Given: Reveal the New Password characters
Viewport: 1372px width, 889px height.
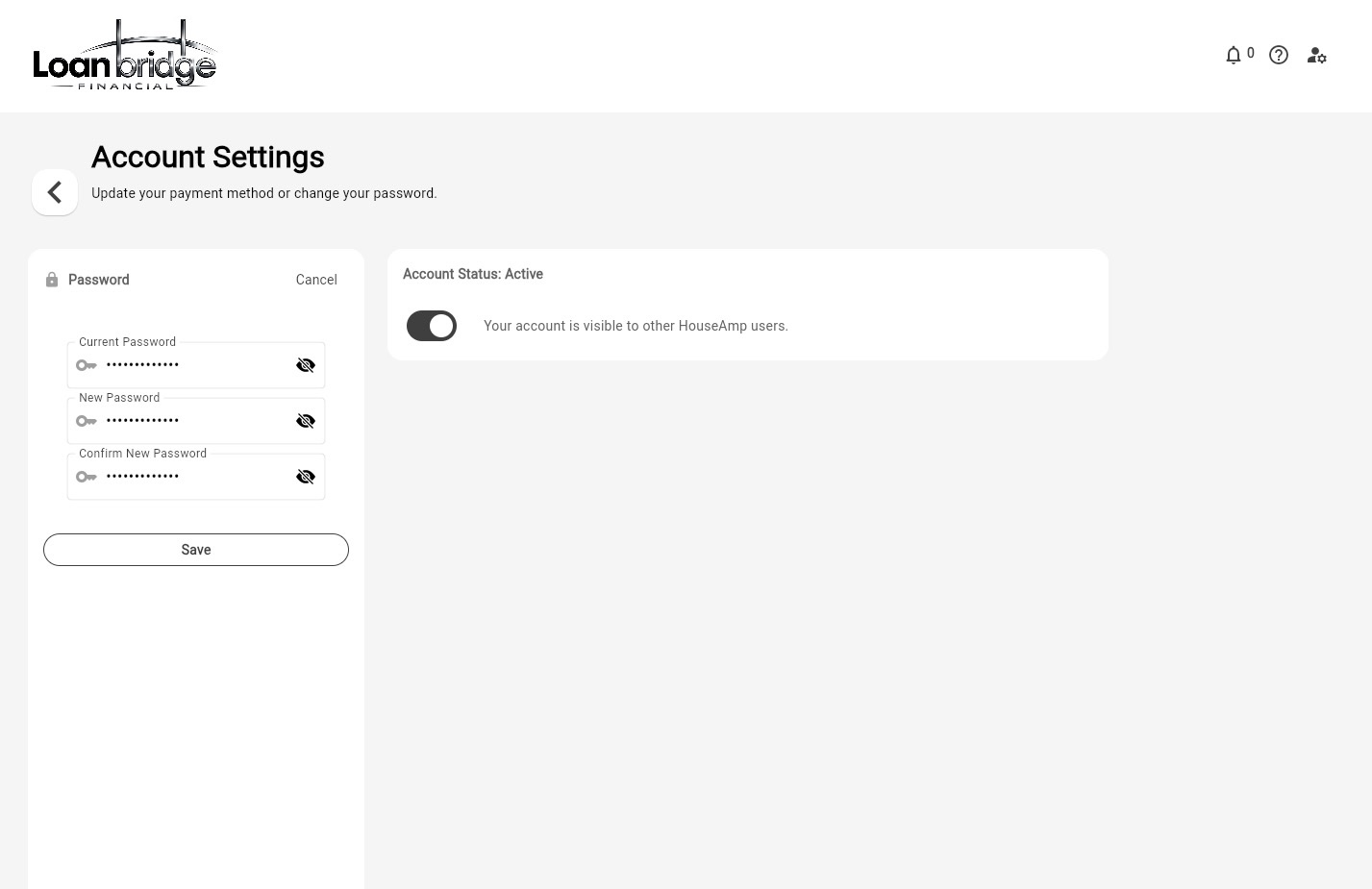Looking at the screenshot, I should 306,421.
